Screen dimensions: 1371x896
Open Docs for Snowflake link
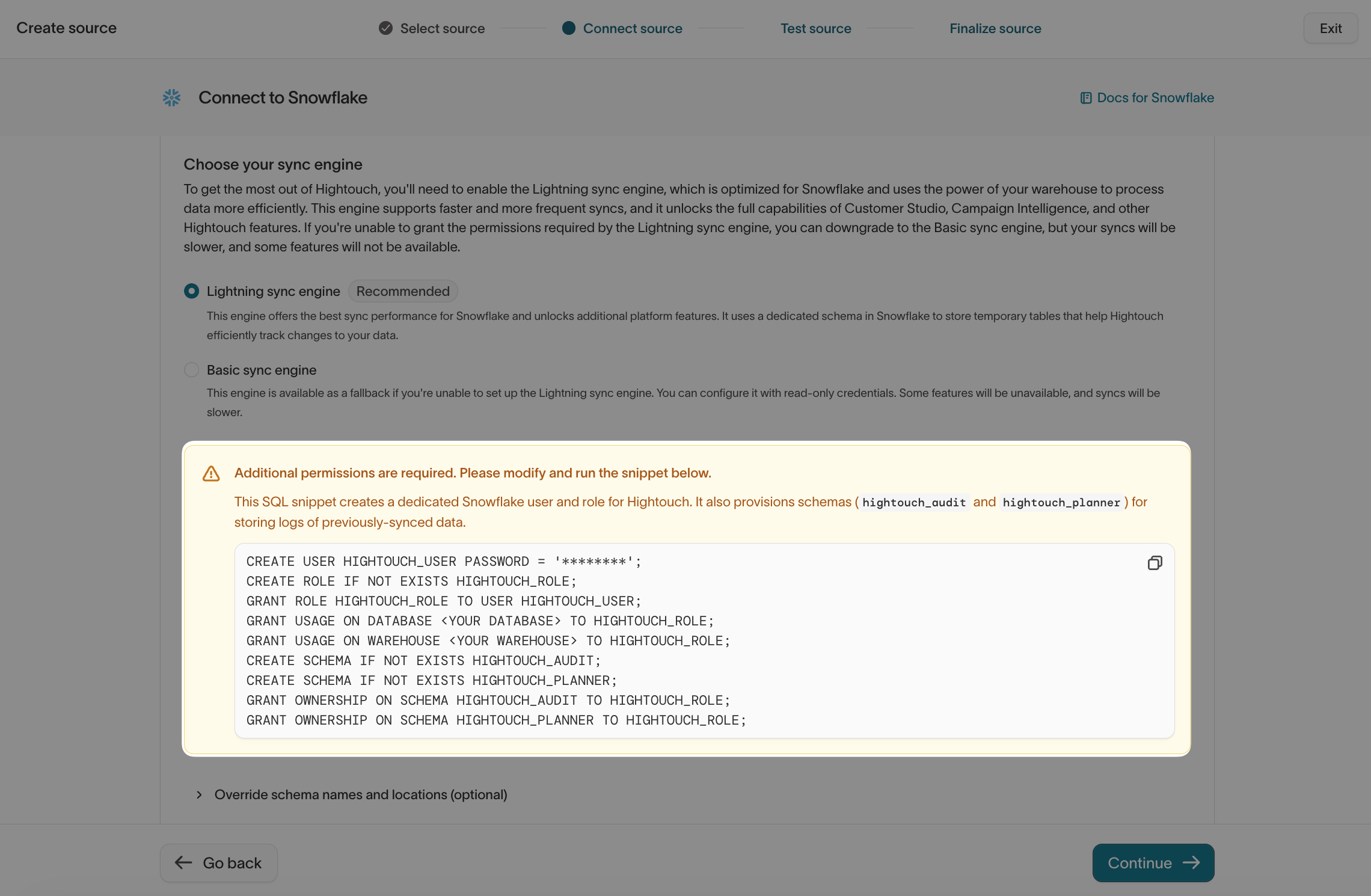click(x=1147, y=97)
